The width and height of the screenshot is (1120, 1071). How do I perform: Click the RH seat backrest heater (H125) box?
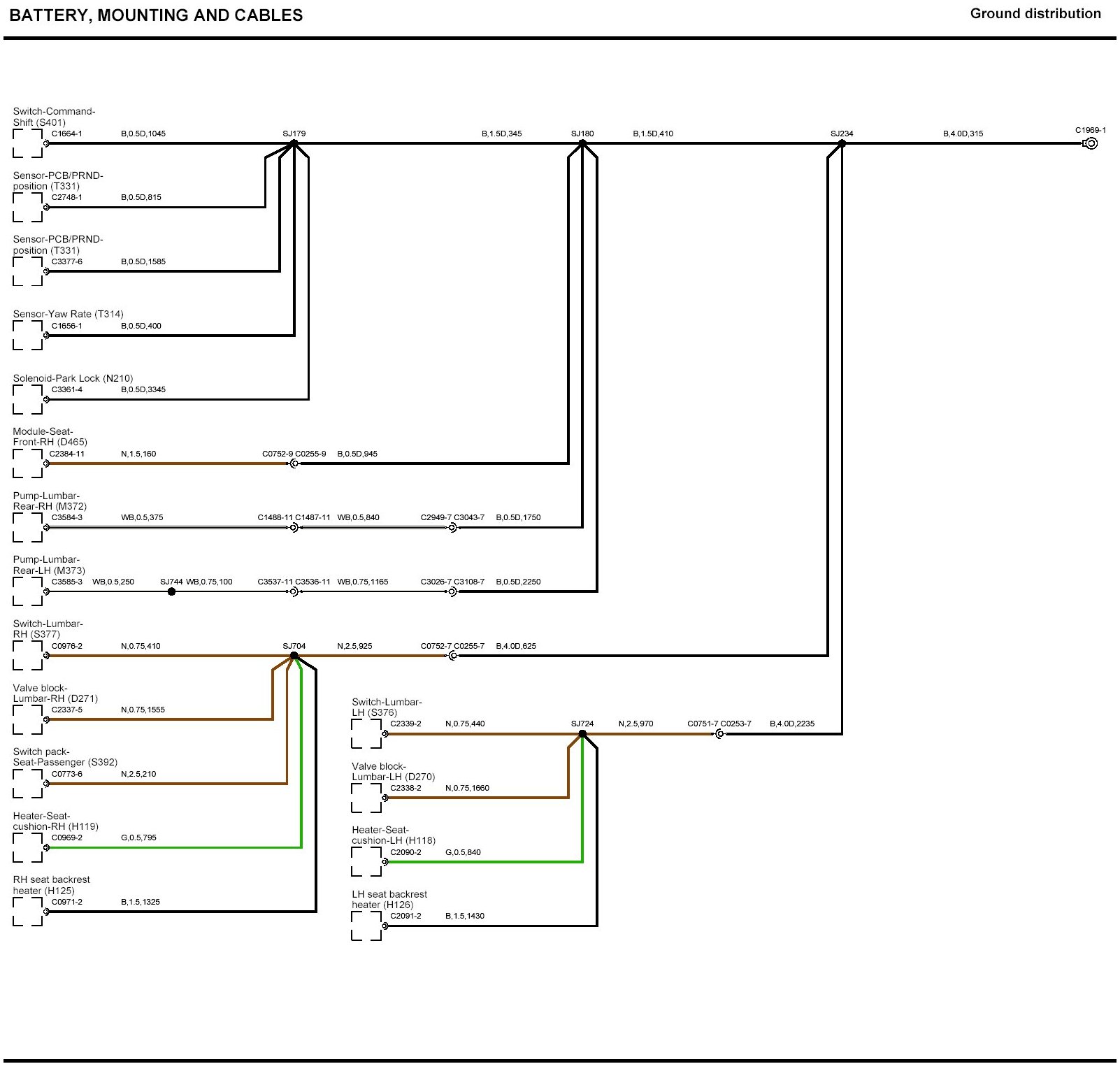tap(28, 912)
